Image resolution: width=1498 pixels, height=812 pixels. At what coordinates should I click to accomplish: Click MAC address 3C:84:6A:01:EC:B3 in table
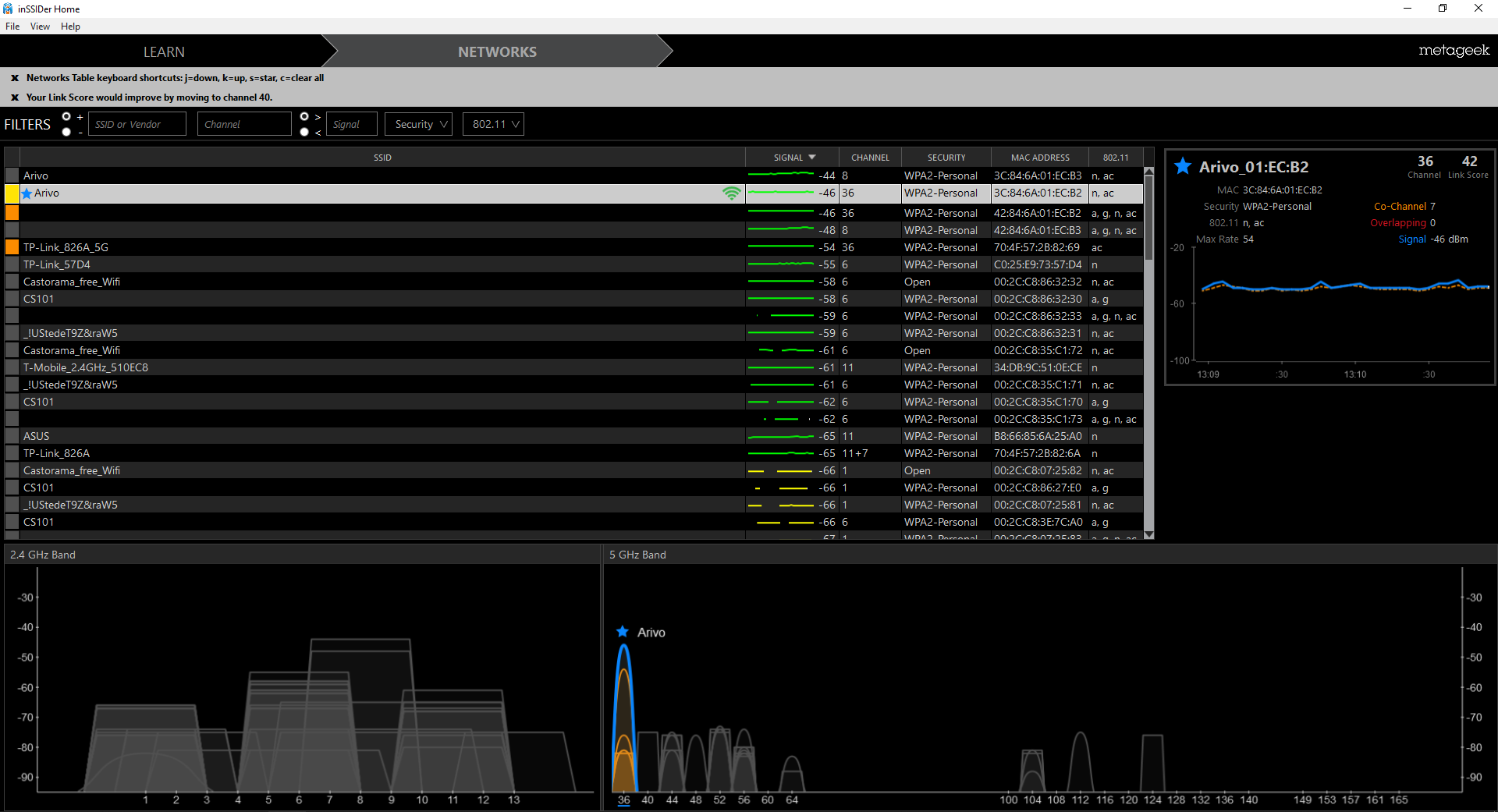pos(1038,176)
